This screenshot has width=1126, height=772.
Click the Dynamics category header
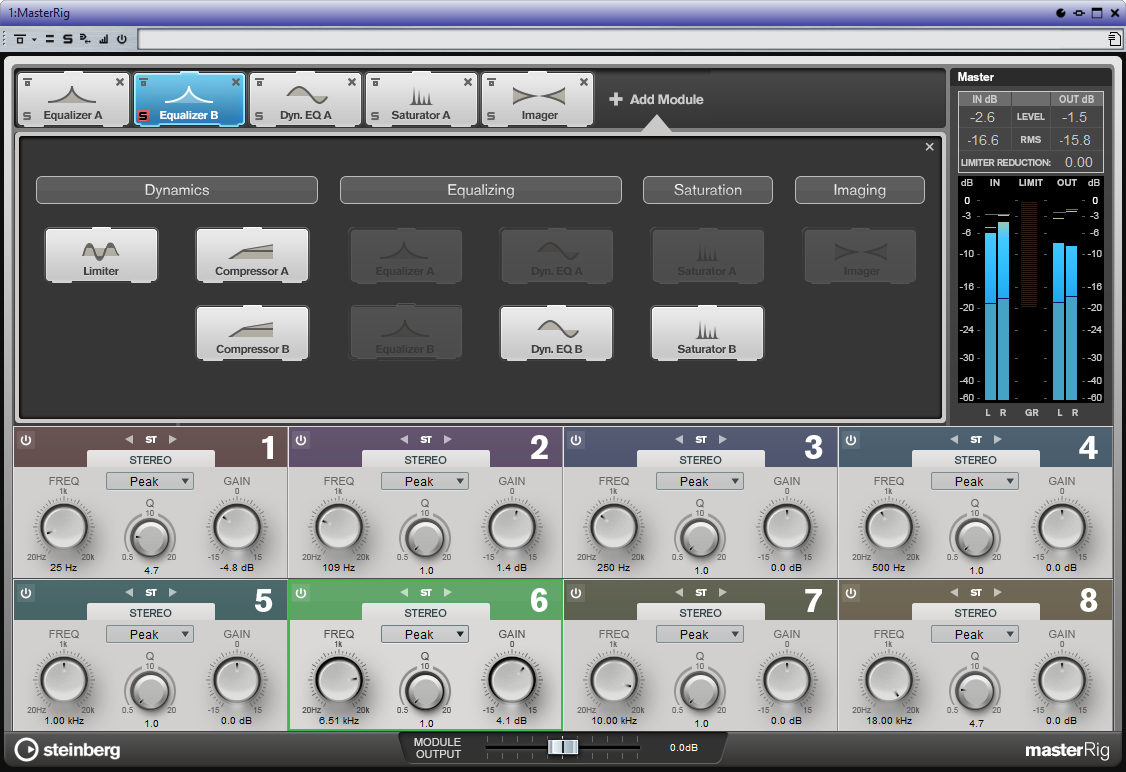click(177, 190)
